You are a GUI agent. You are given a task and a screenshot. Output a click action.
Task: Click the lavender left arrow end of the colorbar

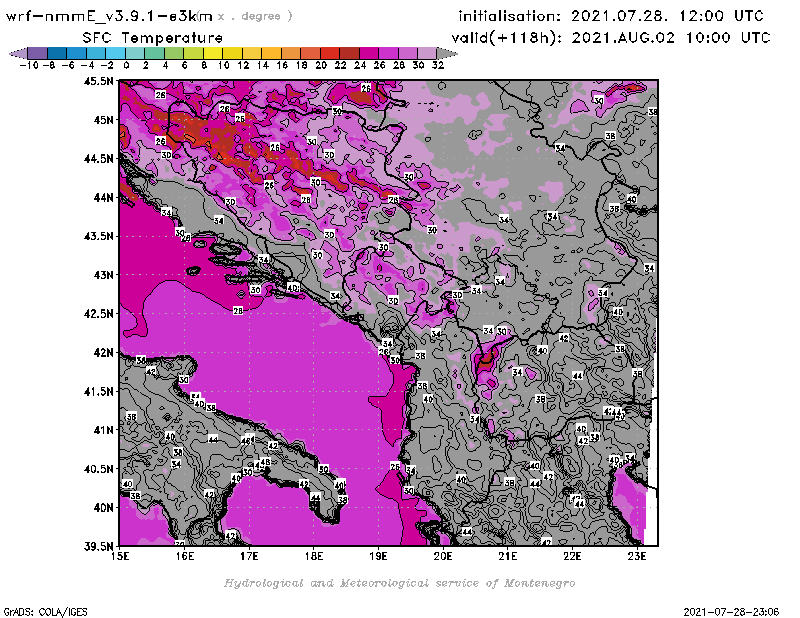(x=19, y=53)
